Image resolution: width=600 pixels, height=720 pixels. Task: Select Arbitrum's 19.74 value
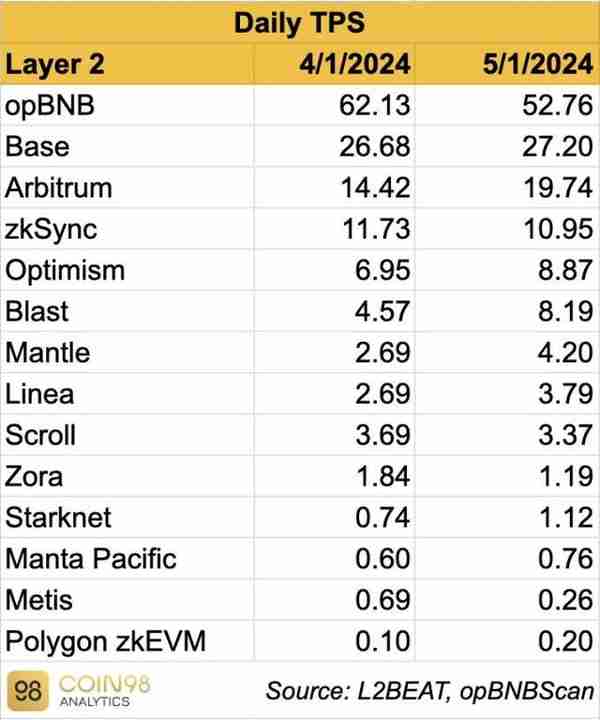558,188
